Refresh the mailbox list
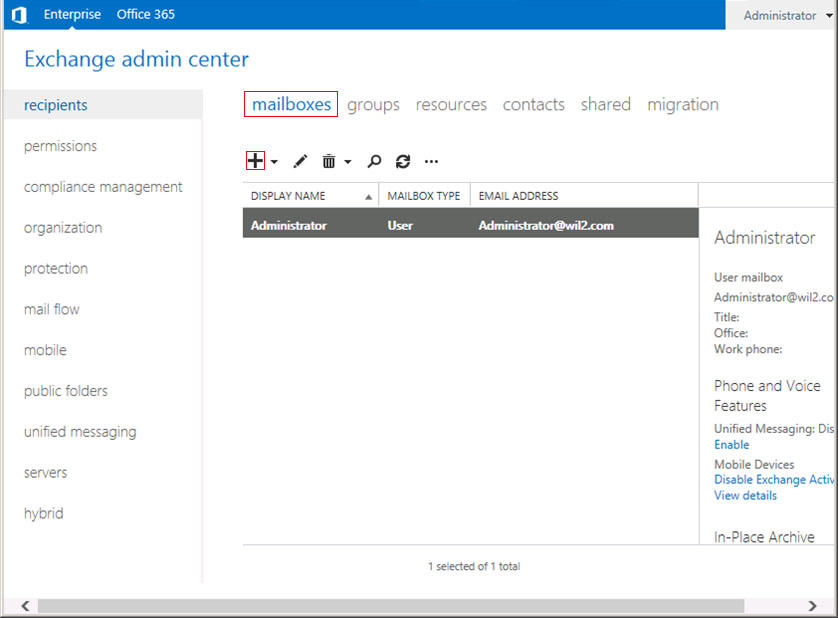Viewport: 838px width, 618px height. coord(403,161)
